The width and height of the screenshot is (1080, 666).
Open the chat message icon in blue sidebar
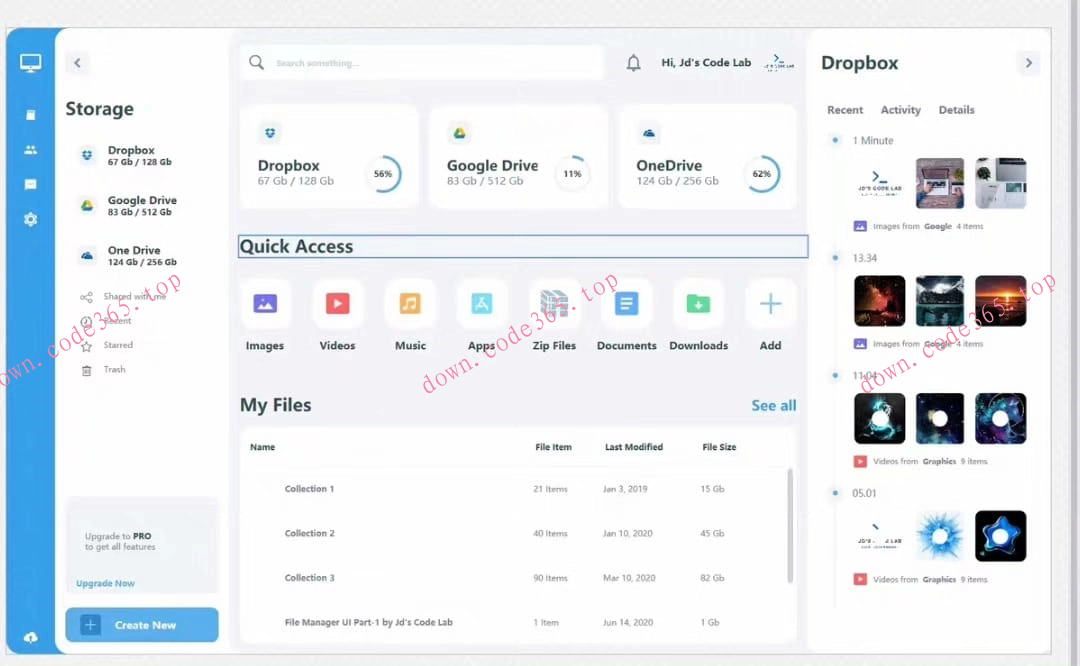[x=30, y=184]
